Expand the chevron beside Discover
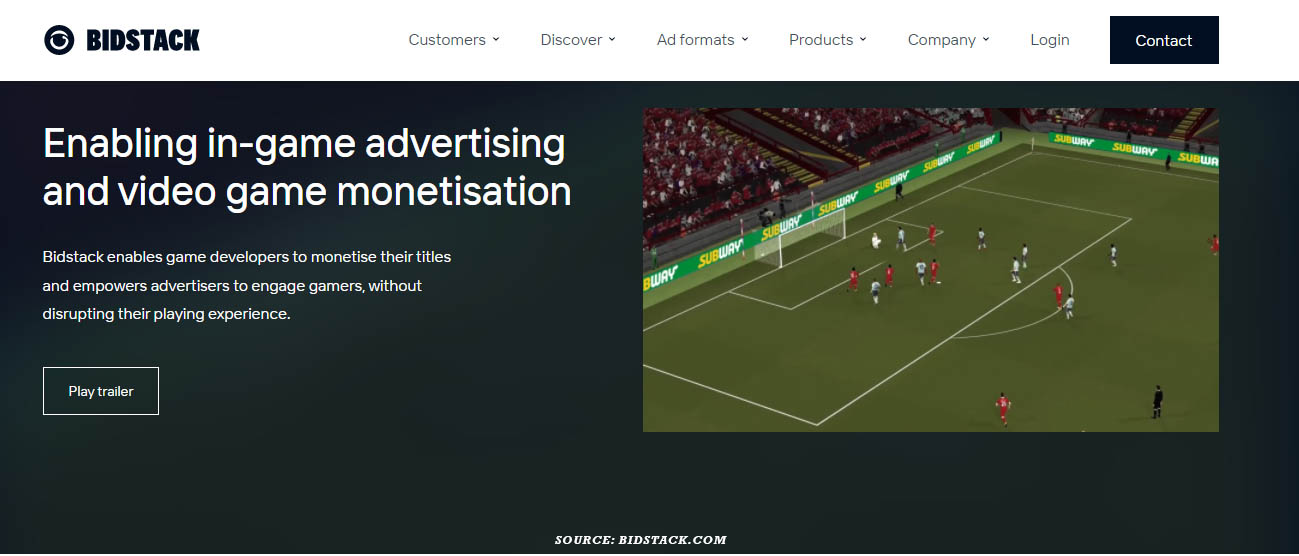This screenshot has height=556, width=1299. [611, 40]
